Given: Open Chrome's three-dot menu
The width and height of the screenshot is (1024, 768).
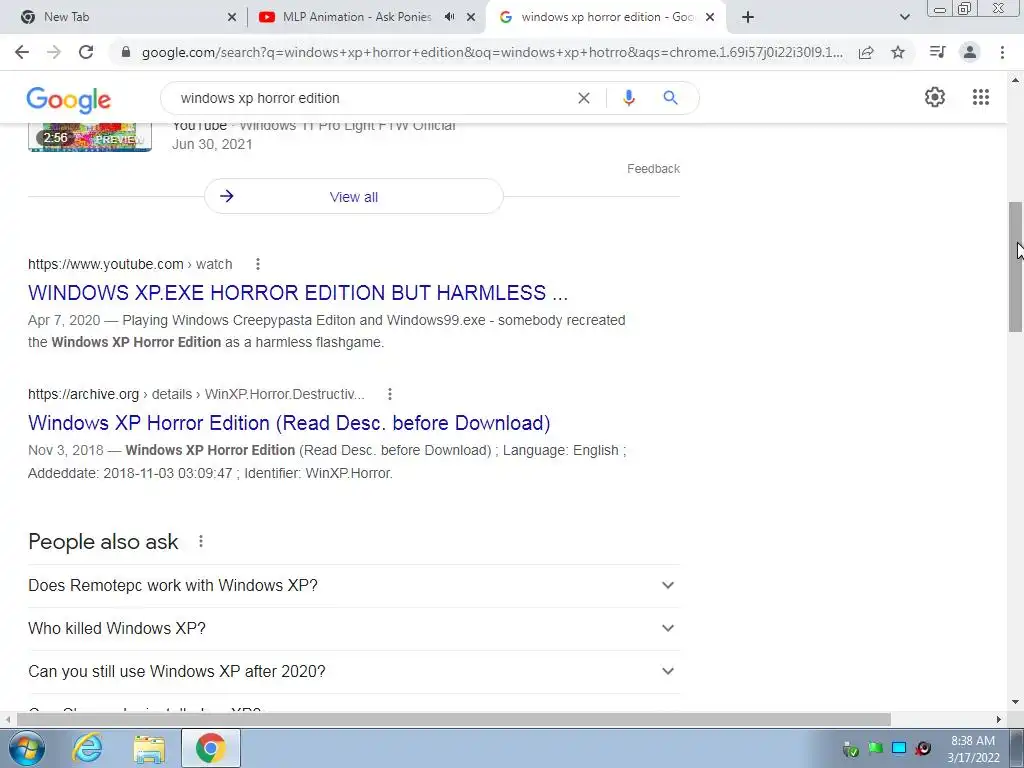Looking at the screenshot, I should tap(1002, 52).
